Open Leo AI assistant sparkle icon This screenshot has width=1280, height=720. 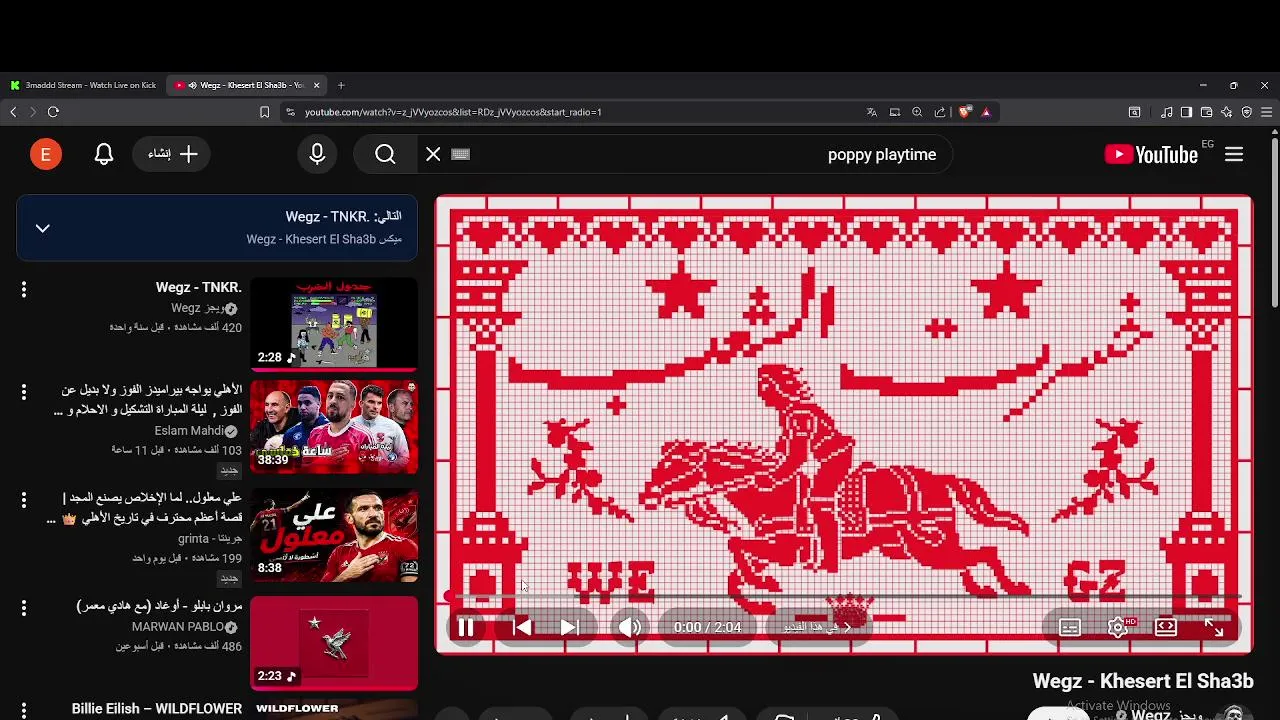pyautogui.click(x=1226, y=112)
